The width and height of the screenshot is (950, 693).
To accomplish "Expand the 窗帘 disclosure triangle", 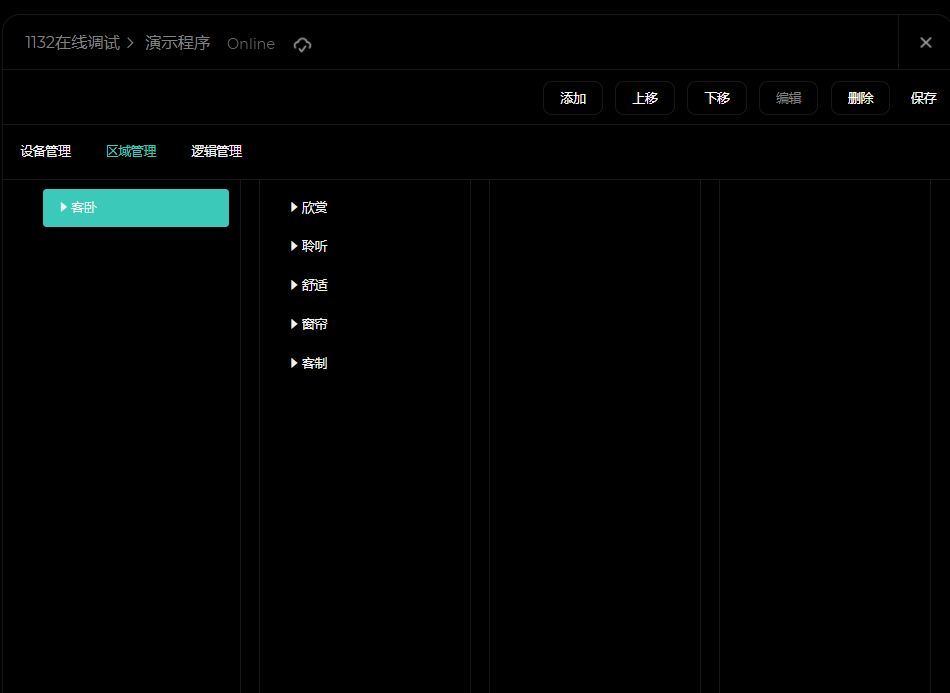I will (x=294, y=324).
